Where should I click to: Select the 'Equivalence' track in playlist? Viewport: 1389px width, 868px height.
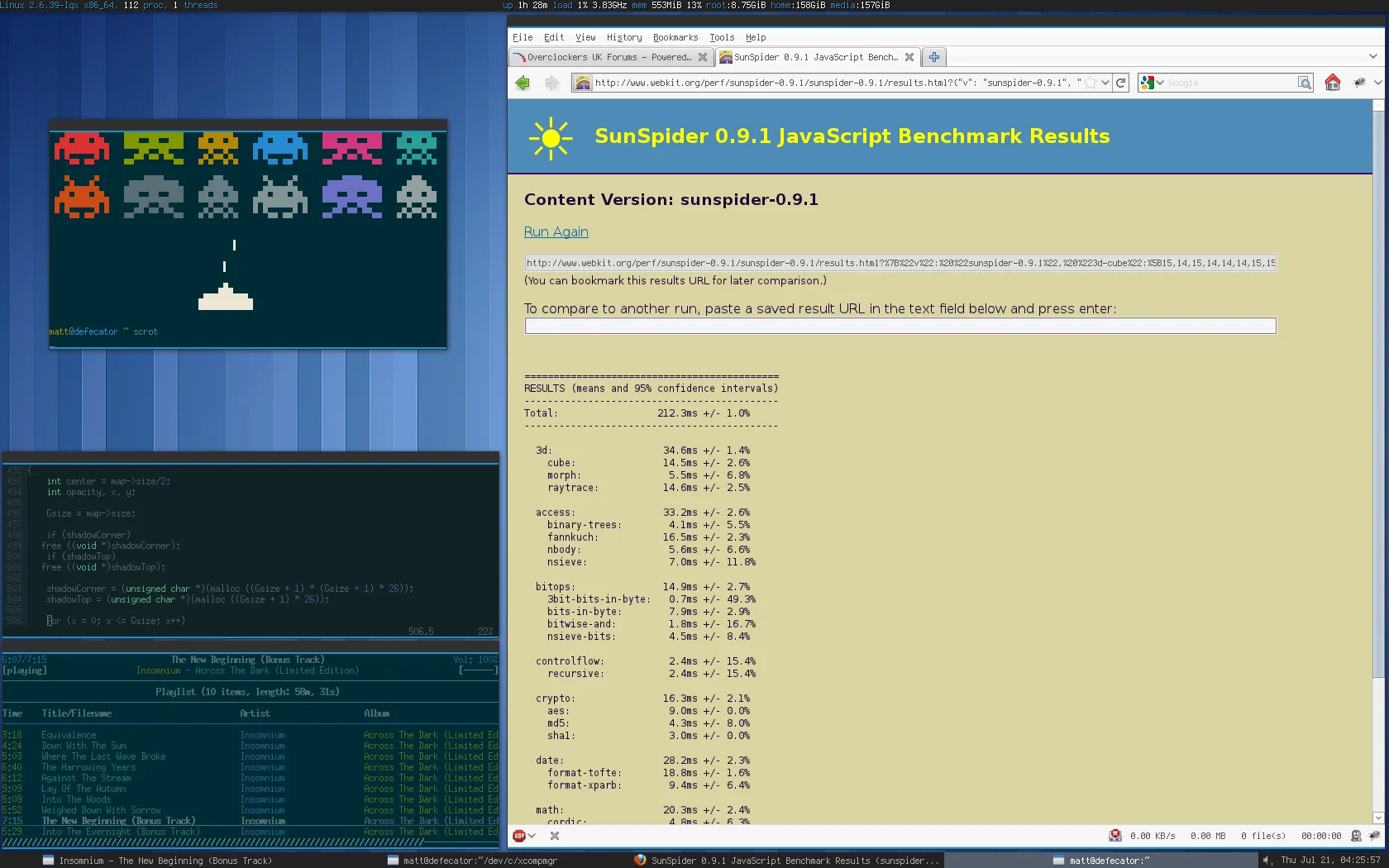tap(250, 735)
